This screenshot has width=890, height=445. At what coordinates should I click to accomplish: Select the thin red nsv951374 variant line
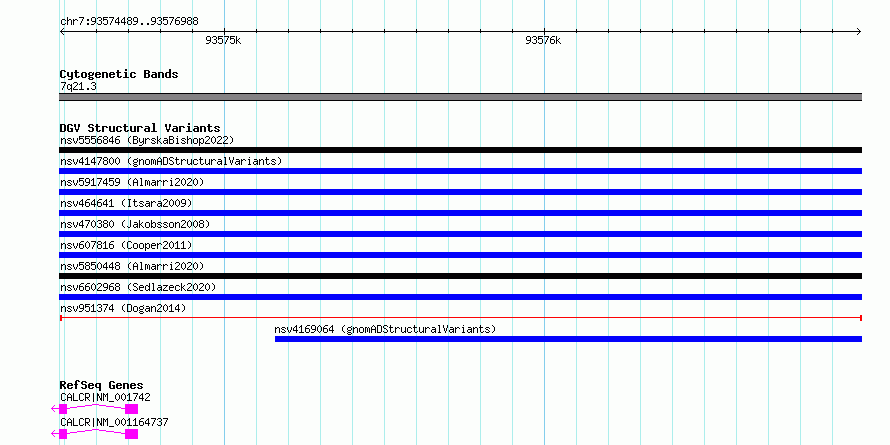point(460,318)
